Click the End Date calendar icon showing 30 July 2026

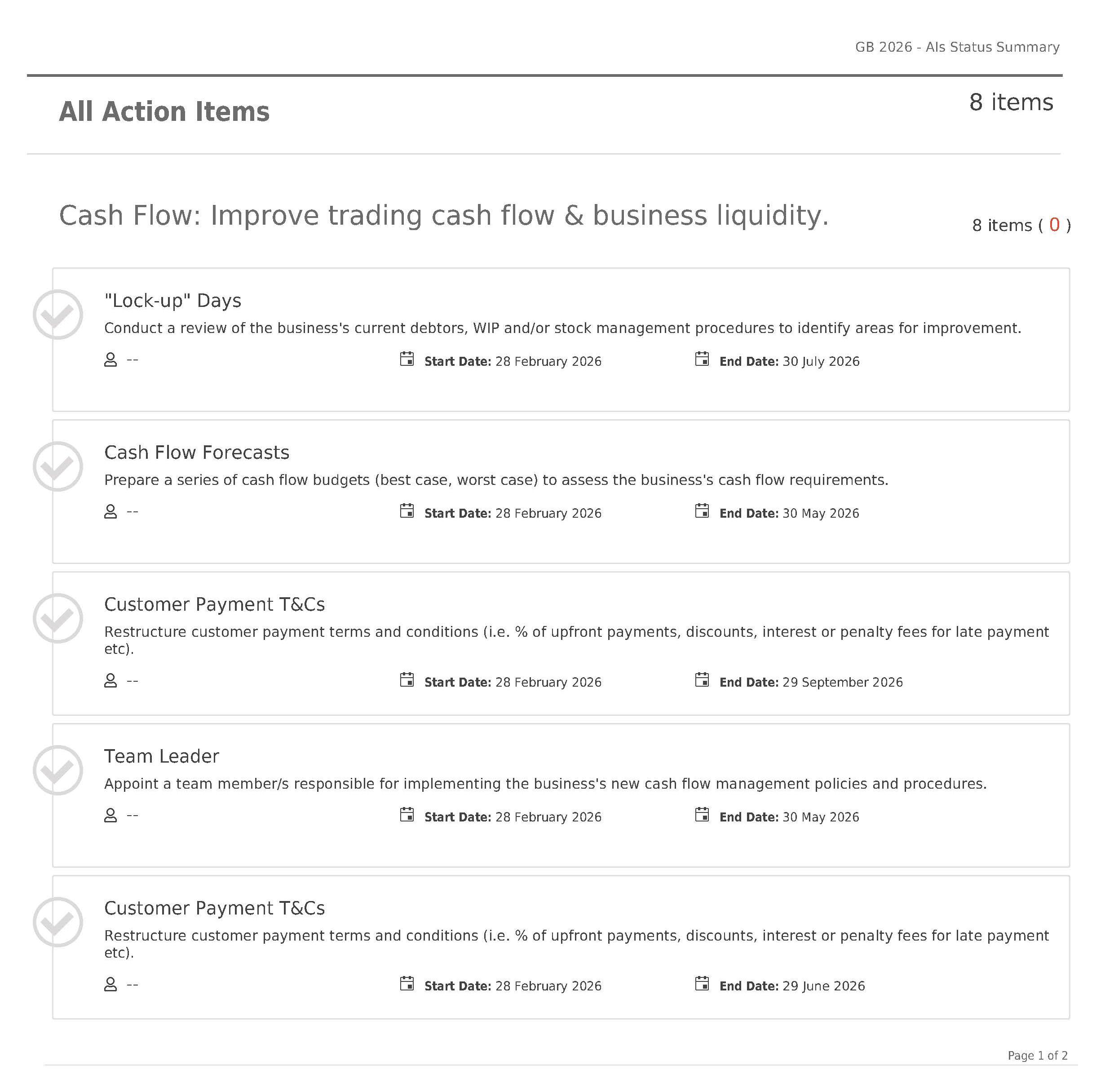point(702,359)
